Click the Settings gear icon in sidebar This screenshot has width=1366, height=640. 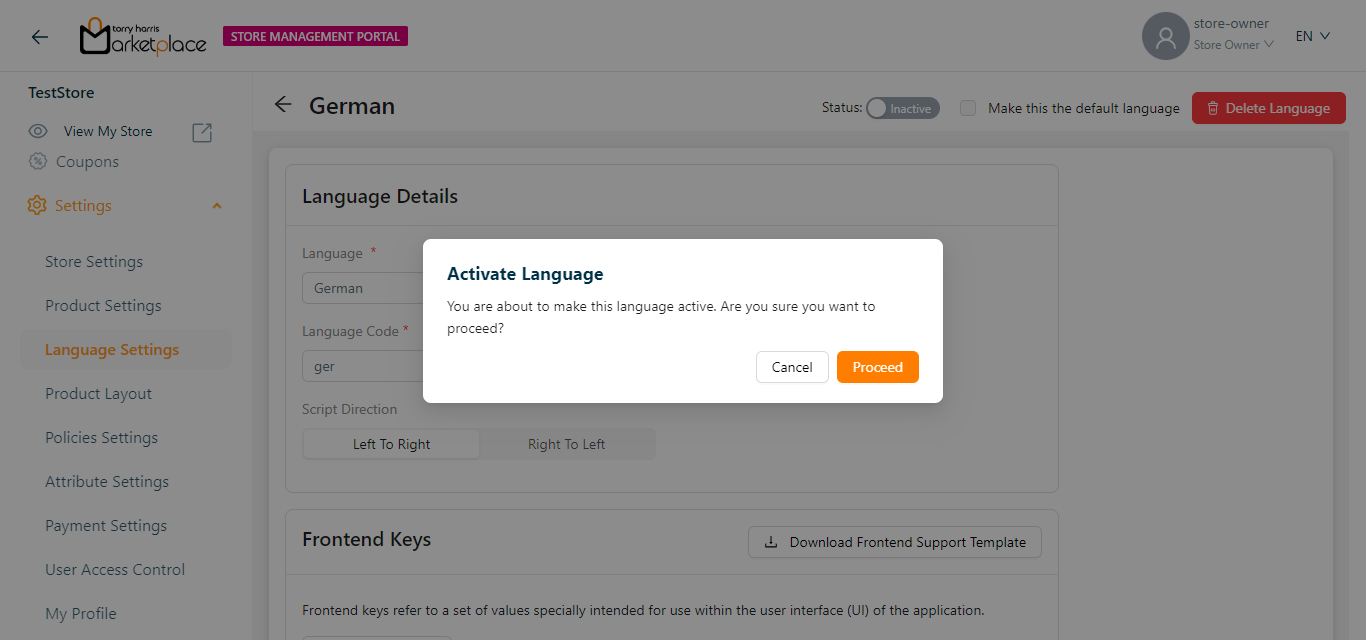click(x=37, y=205)
